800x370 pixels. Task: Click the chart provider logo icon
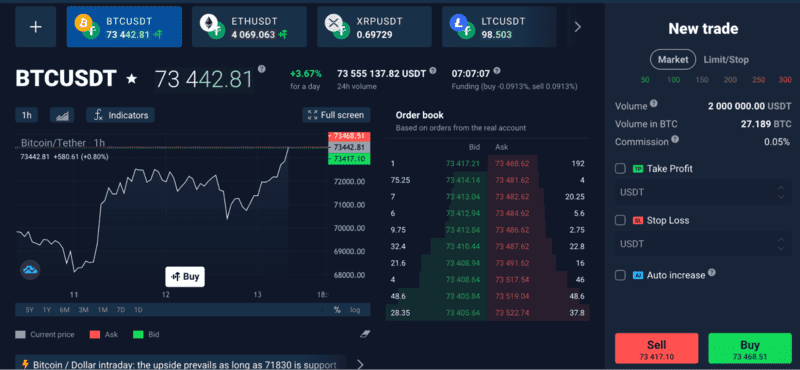pyautogui.click(x=30, y=270)
